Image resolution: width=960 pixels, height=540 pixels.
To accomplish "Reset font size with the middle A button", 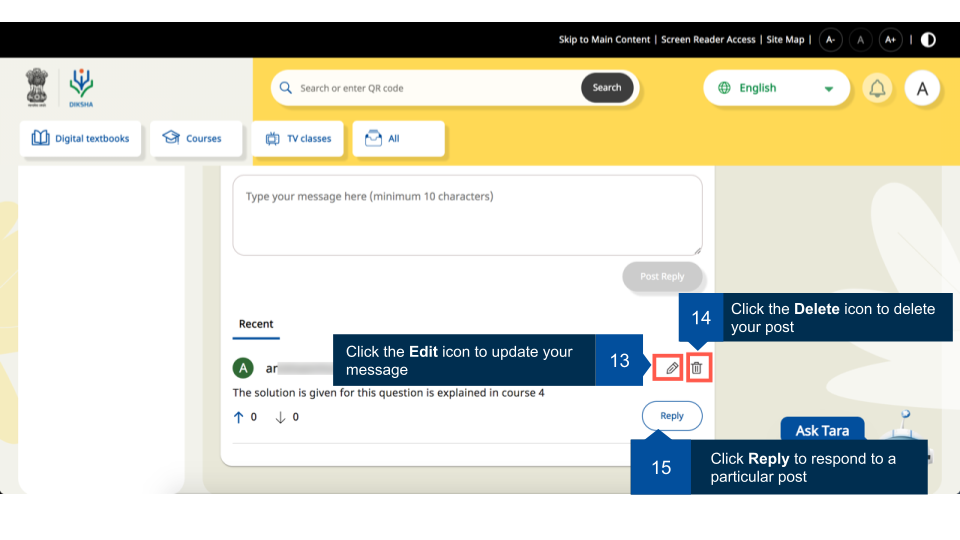I will tap(860, 40).
